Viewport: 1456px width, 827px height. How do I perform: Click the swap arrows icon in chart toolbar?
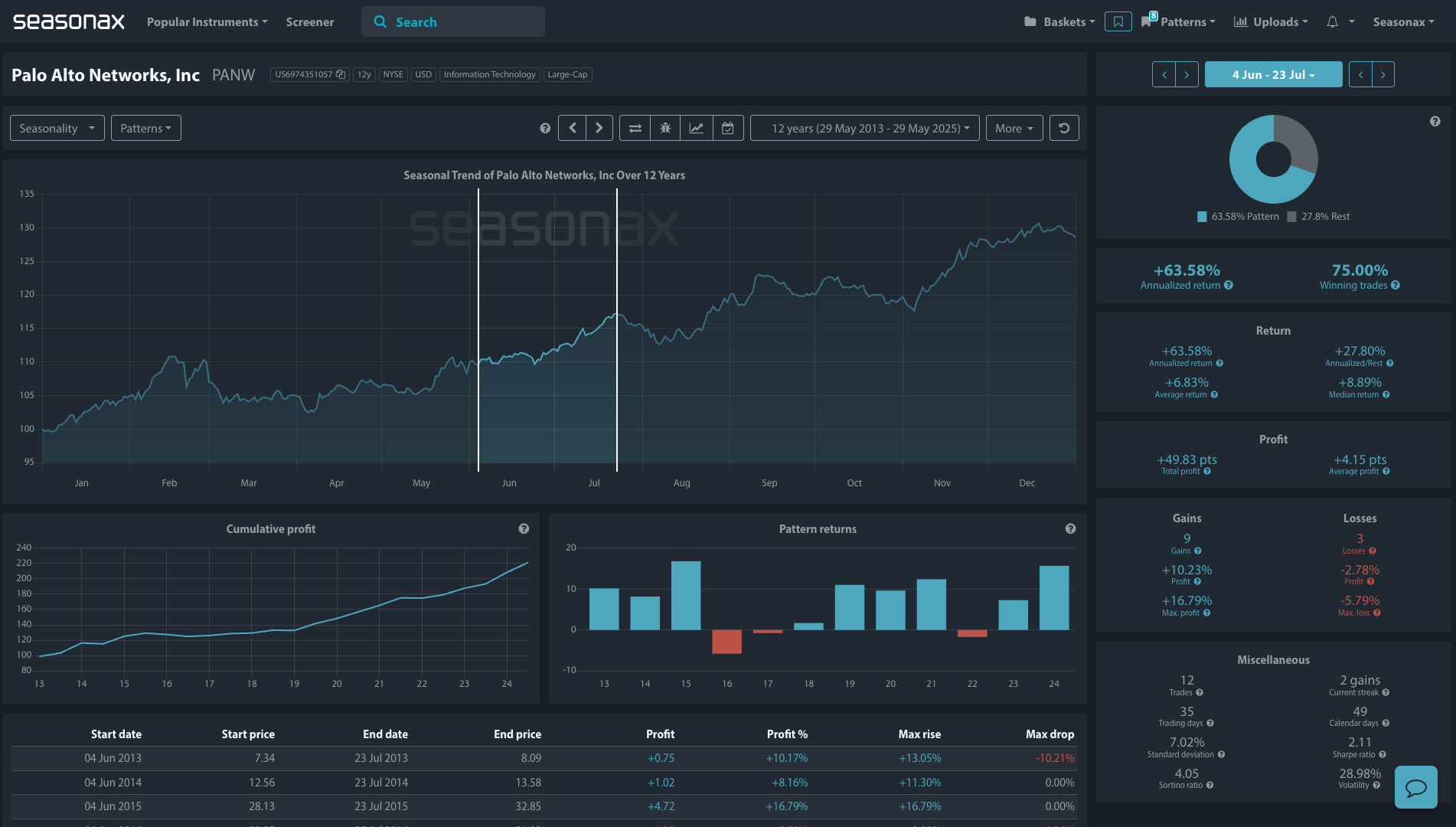pyautogui.click(x=635, y=128)
